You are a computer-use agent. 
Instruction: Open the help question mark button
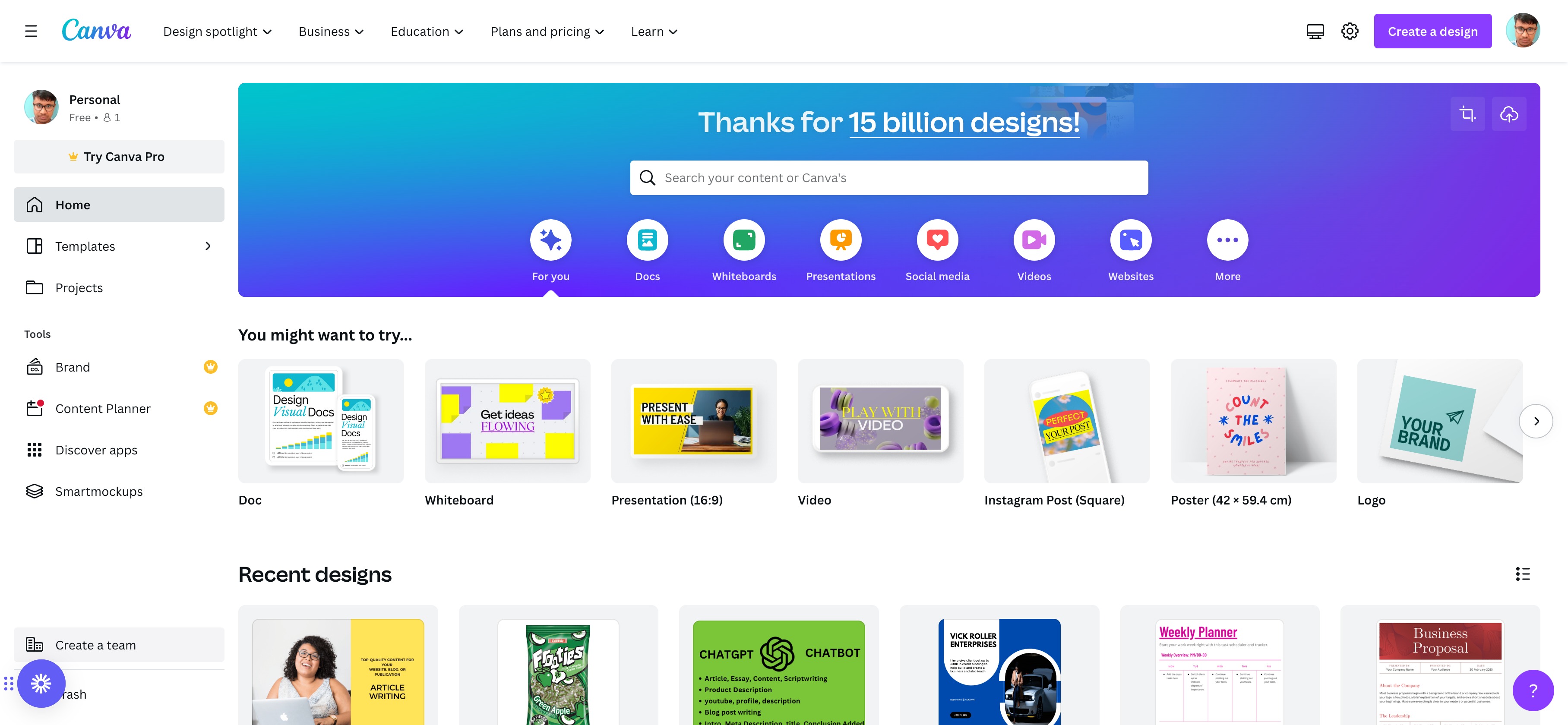[1533, 690]
